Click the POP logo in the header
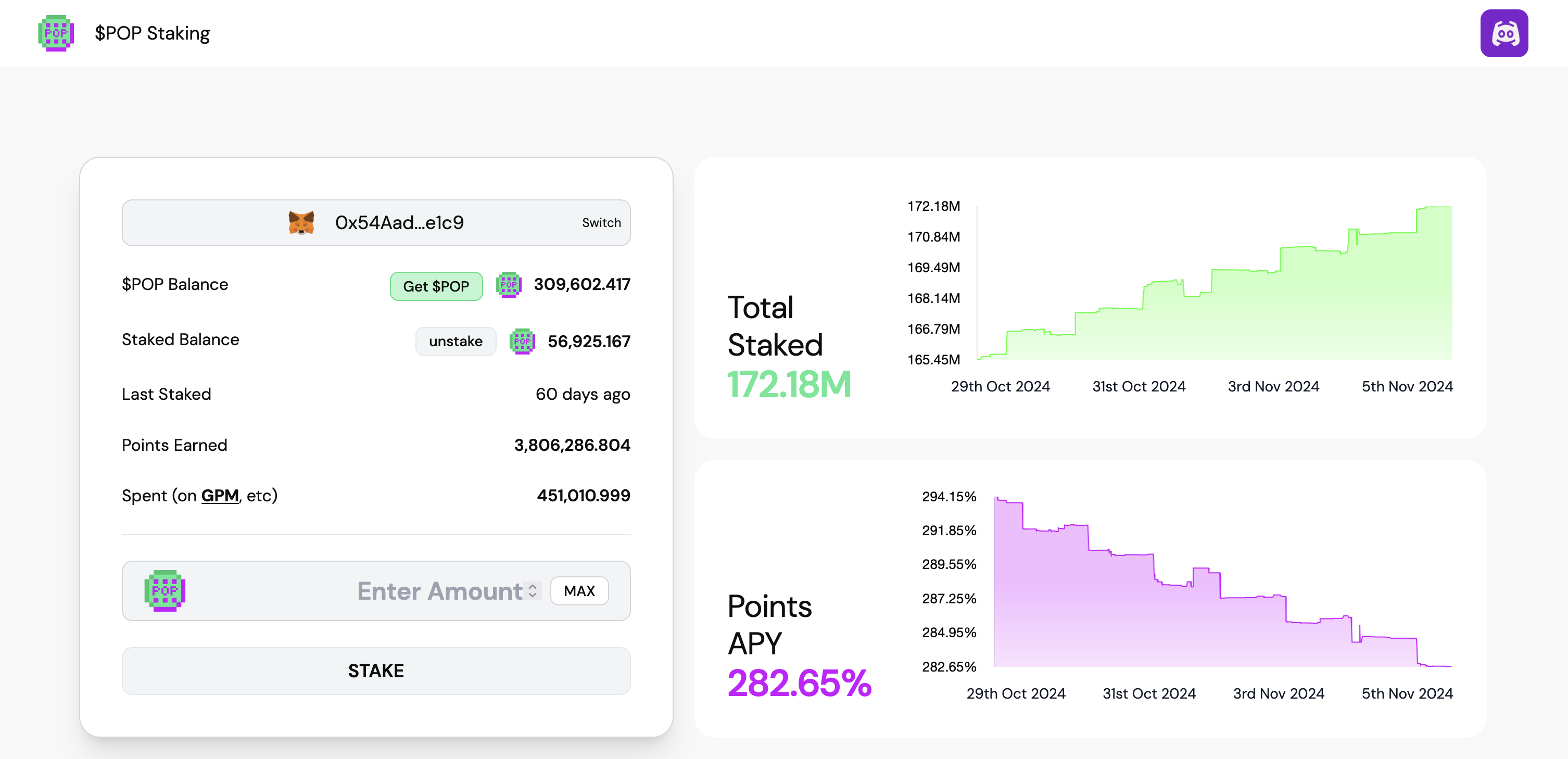 click(x=56, y=33)
